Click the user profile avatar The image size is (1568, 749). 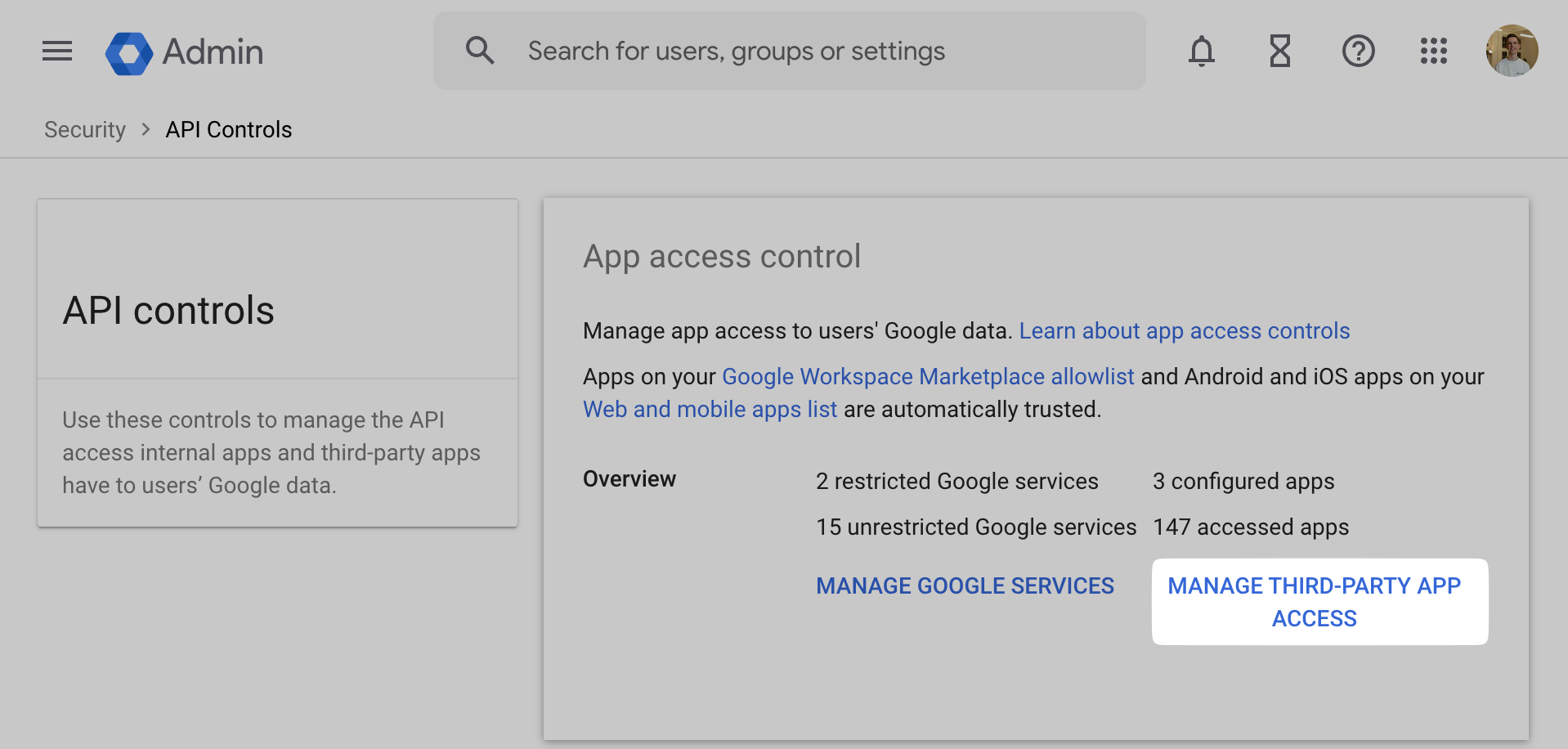[1512, 51]
